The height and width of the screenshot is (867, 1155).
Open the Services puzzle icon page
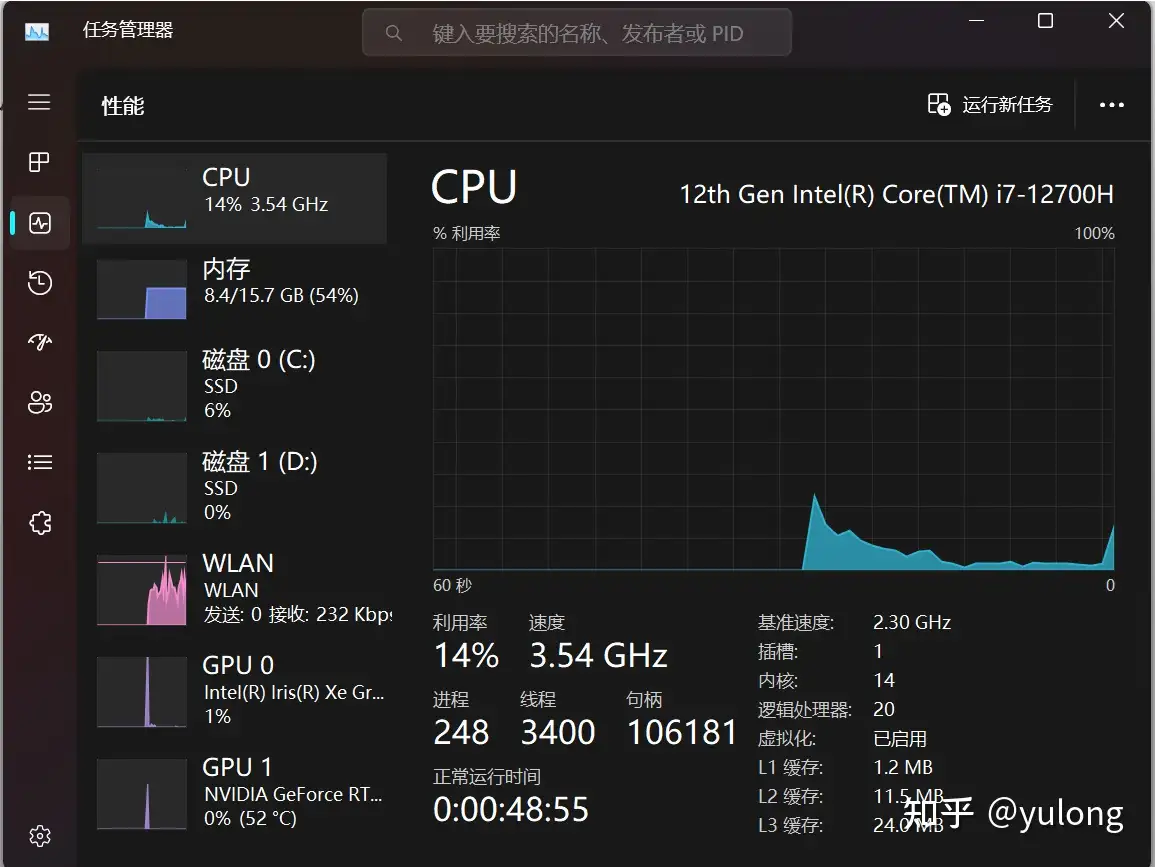point(40,523)
